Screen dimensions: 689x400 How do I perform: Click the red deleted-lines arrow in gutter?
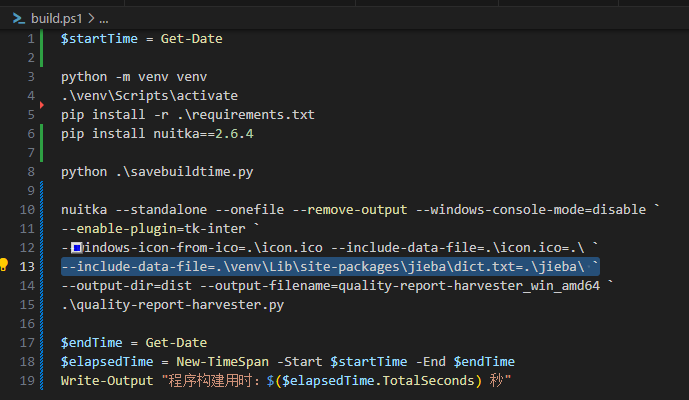tap(41, 104)
